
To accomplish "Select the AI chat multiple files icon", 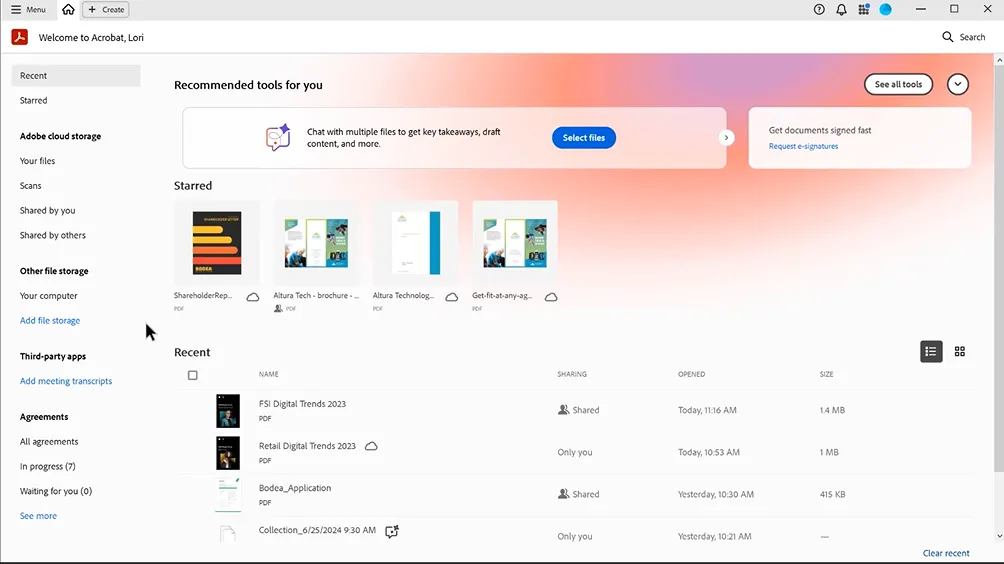I will (278, 137).
